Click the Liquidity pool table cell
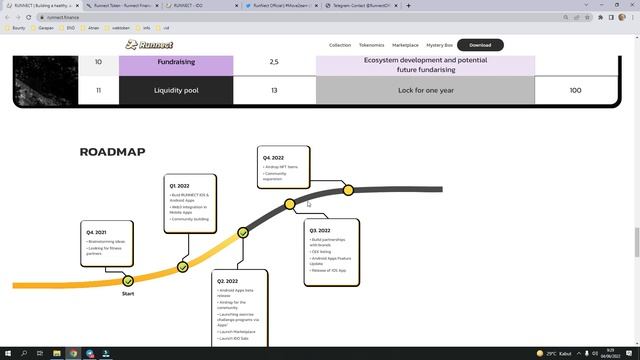The height and width of the screenshot is (360, 640). coord(176,90)
